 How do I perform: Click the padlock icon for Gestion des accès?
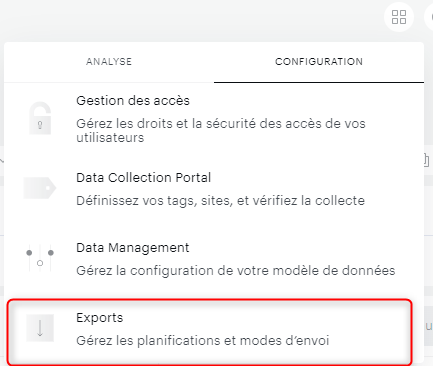point(40,118)
